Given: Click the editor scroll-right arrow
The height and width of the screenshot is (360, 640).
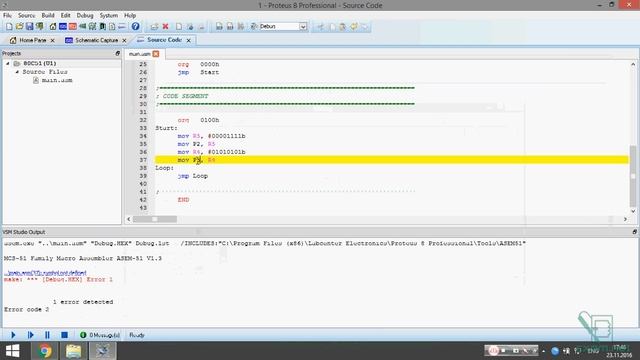Looking at the screenshot, I should tap(625, 219).
